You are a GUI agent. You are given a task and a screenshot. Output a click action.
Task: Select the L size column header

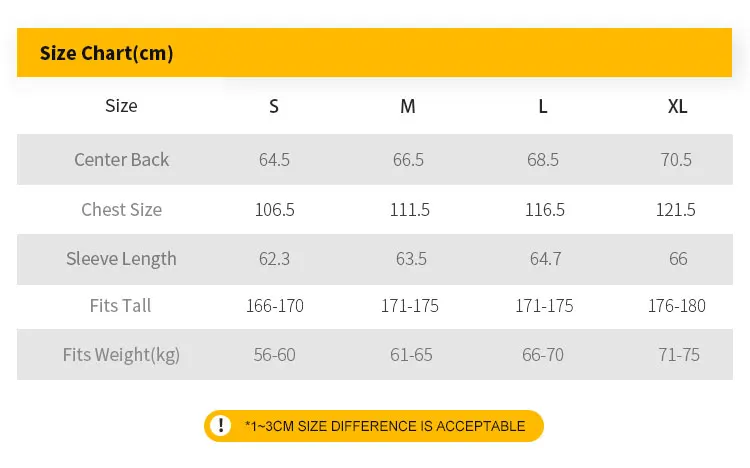click(543, 106)
